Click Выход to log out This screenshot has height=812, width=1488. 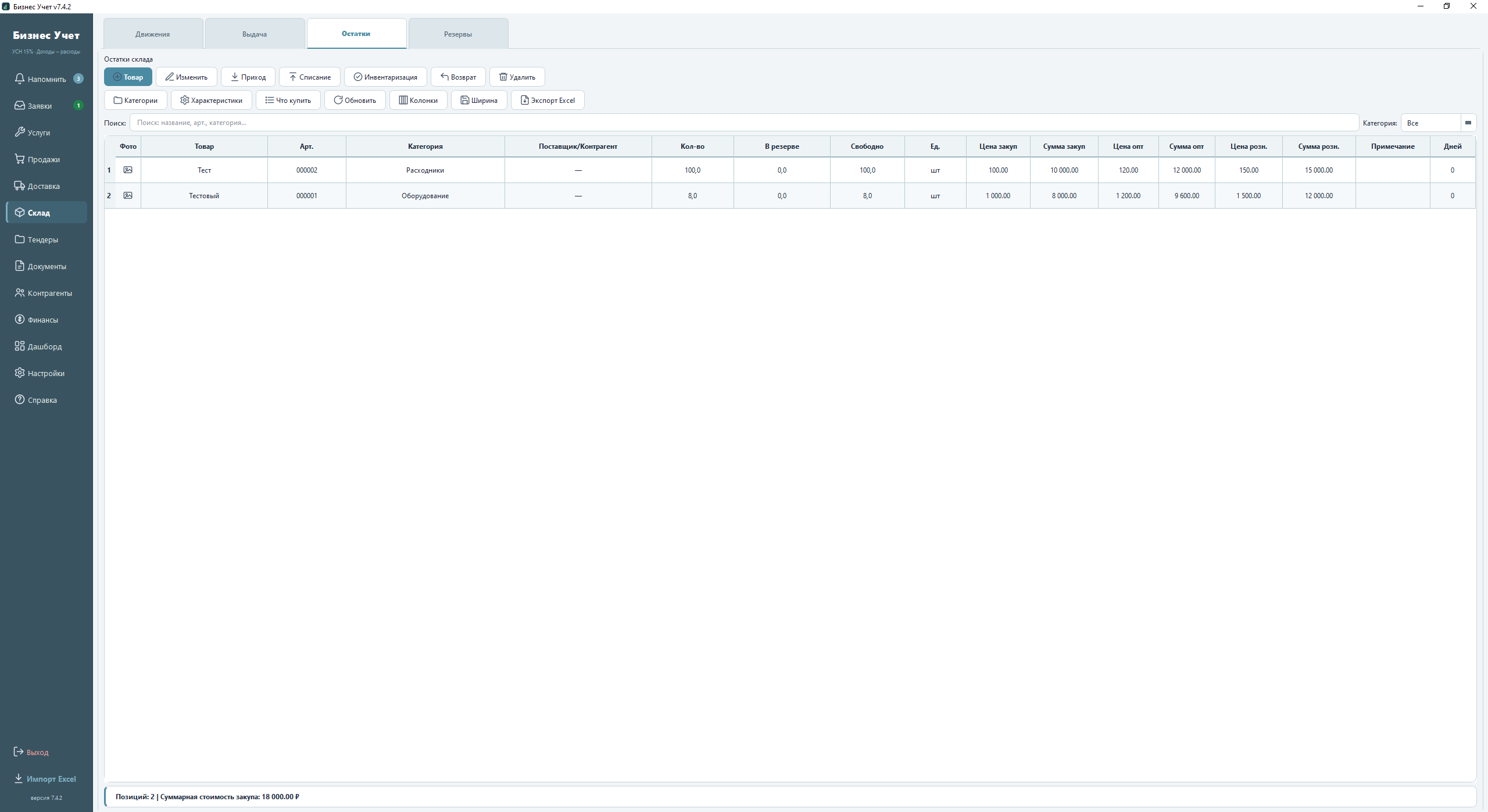[31, 752]
